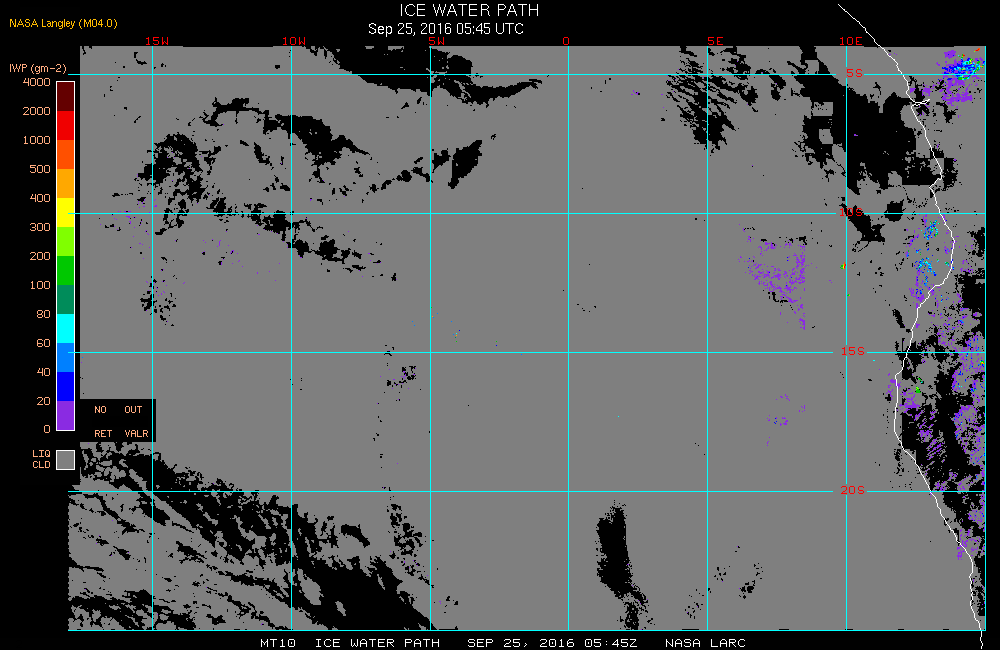Screen dimensions: 1000x650
Task: Click the gray LIQ CLD swatch
Action: pos(66,460)
